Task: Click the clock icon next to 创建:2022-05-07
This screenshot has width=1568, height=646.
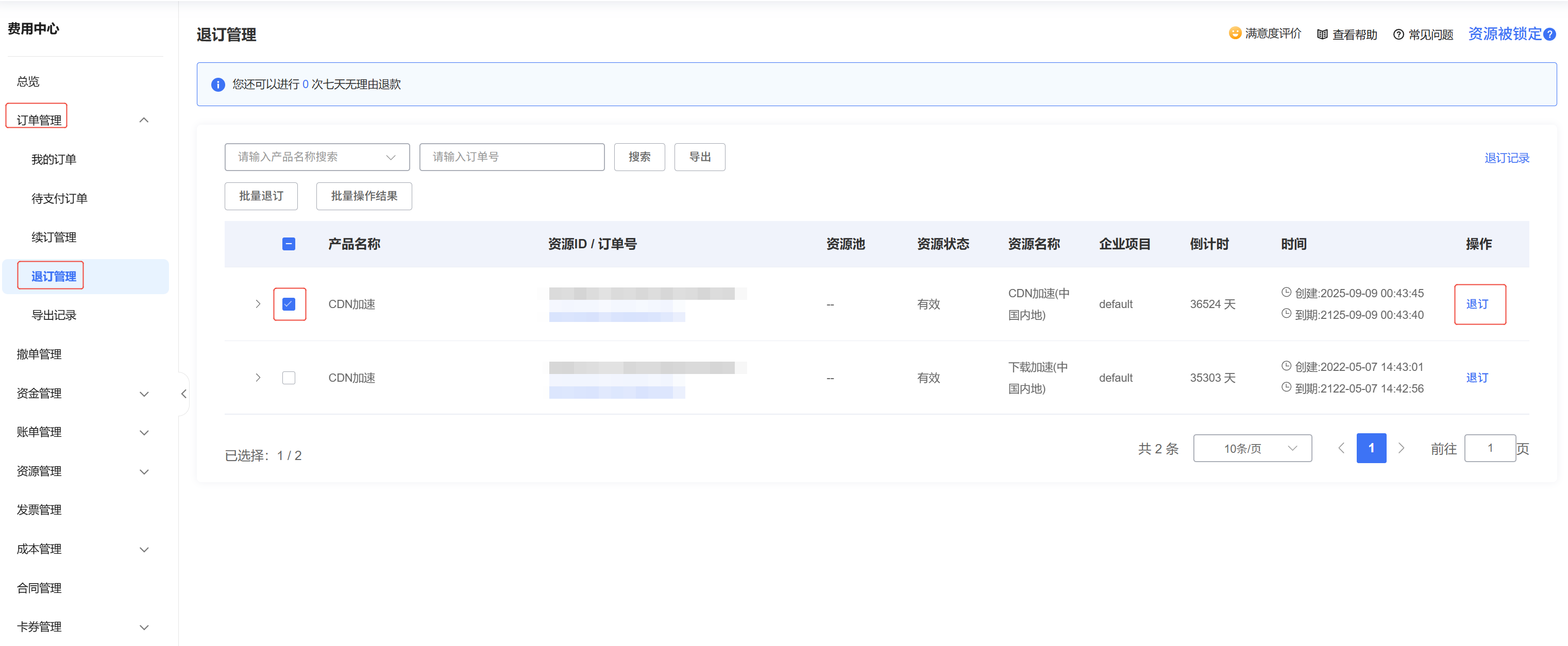Action: (1286, 366)
